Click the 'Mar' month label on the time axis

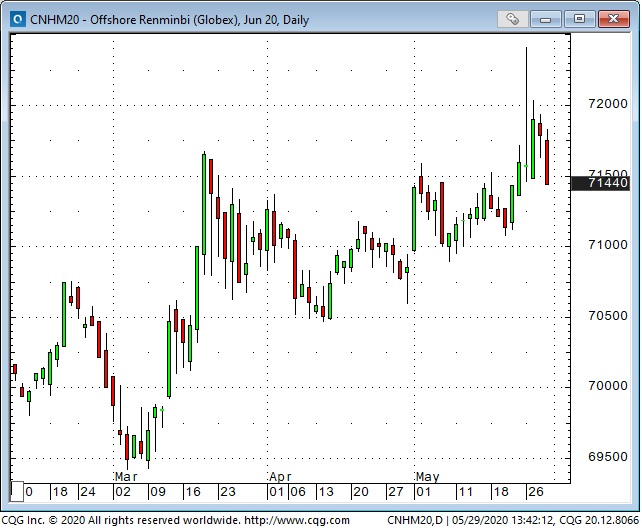coord(126,477)
